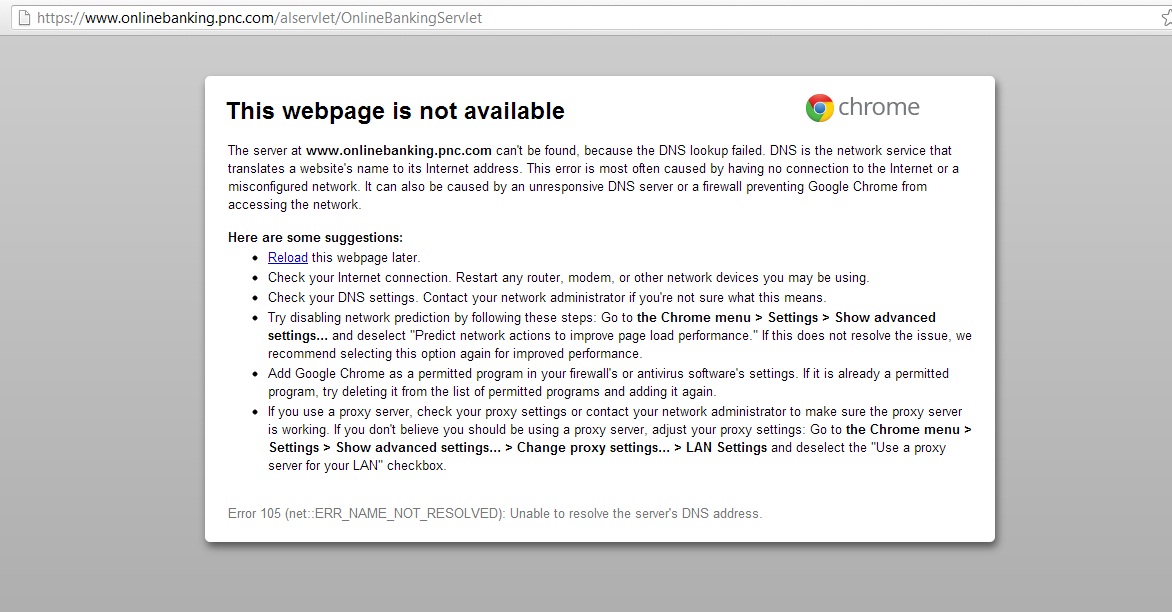Click bold text "Change proxy settings... > LAN Settings"
Screen dimensions: 1172x612
point(642,448)
